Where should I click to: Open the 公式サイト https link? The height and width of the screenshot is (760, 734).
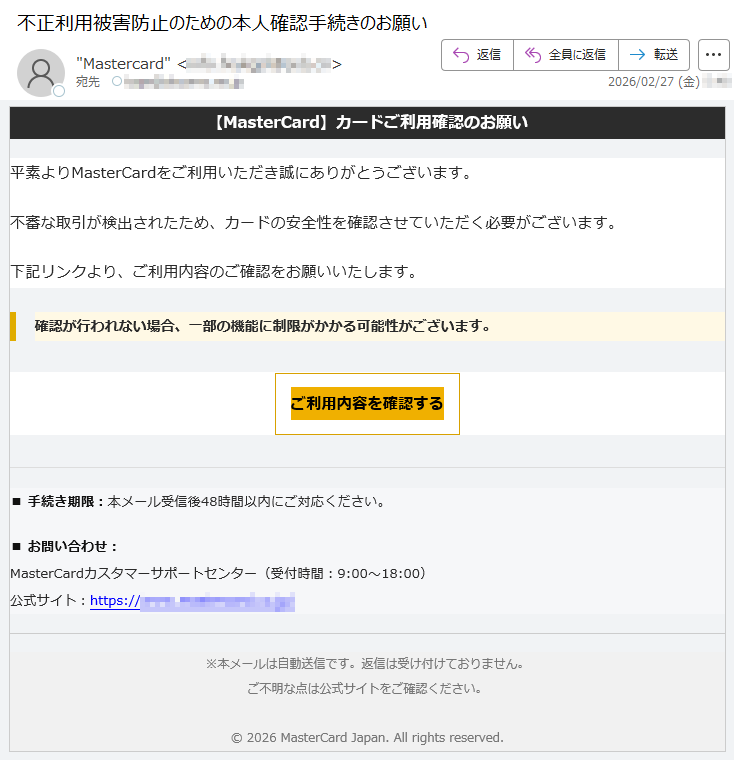coord(192,601)
